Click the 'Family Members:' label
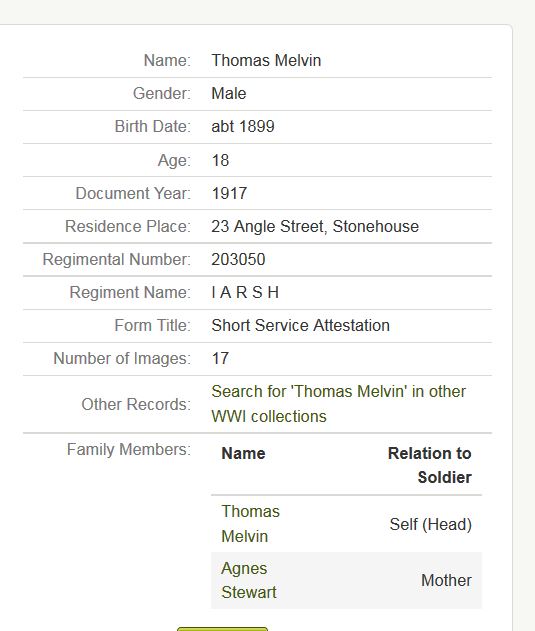 coord(128,449)
